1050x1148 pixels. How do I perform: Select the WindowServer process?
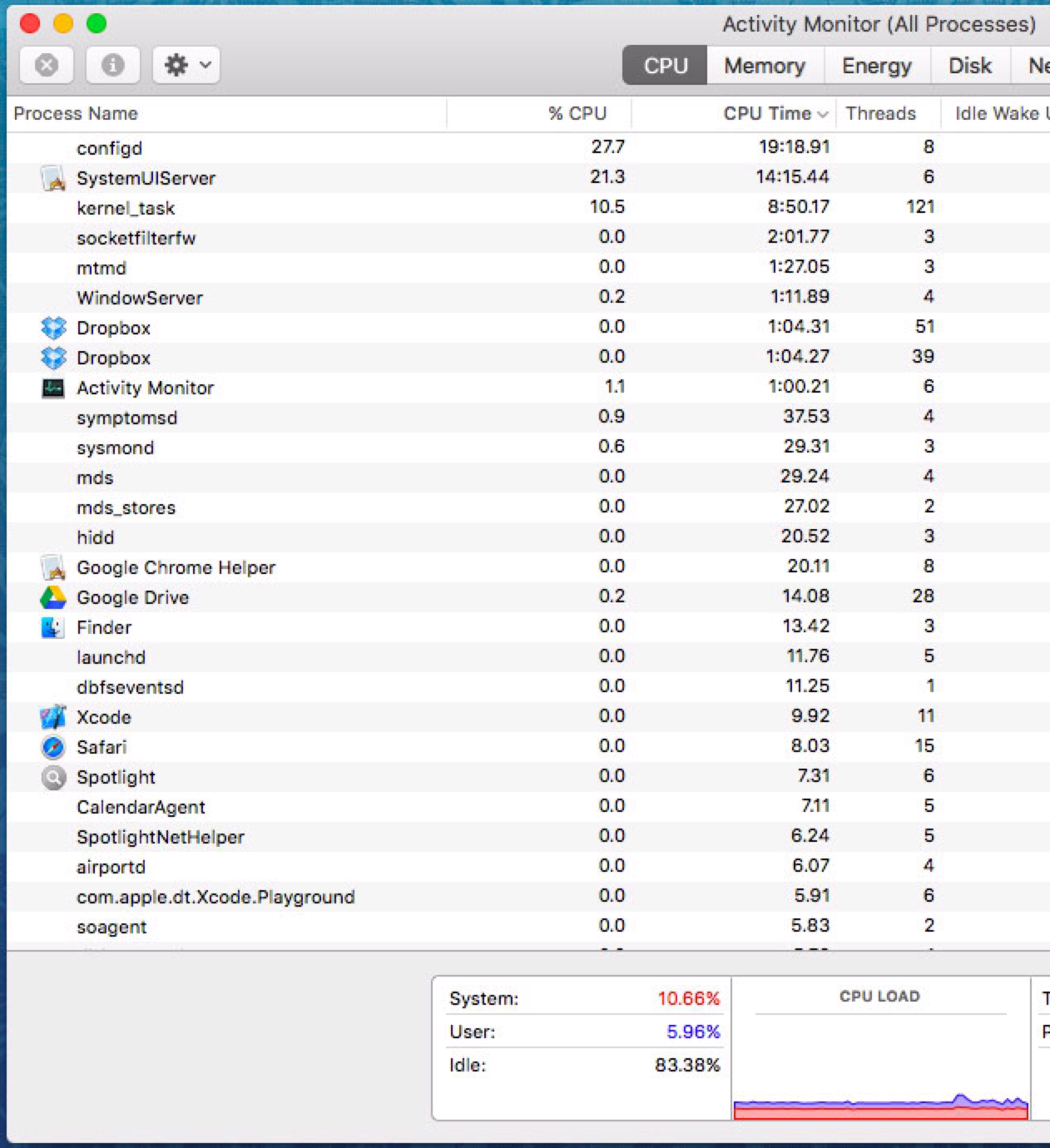[528, 298]
